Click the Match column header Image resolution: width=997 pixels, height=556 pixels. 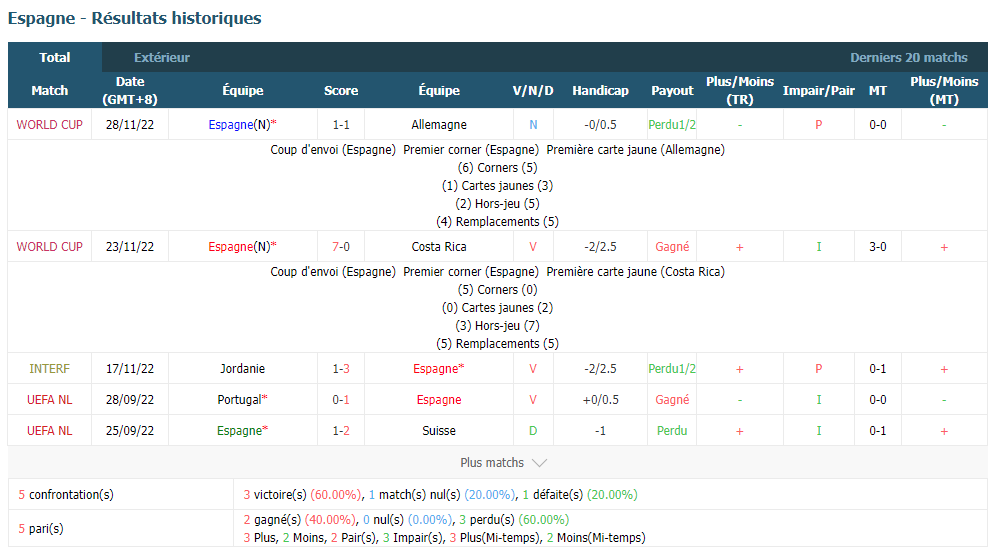(50, 90)
